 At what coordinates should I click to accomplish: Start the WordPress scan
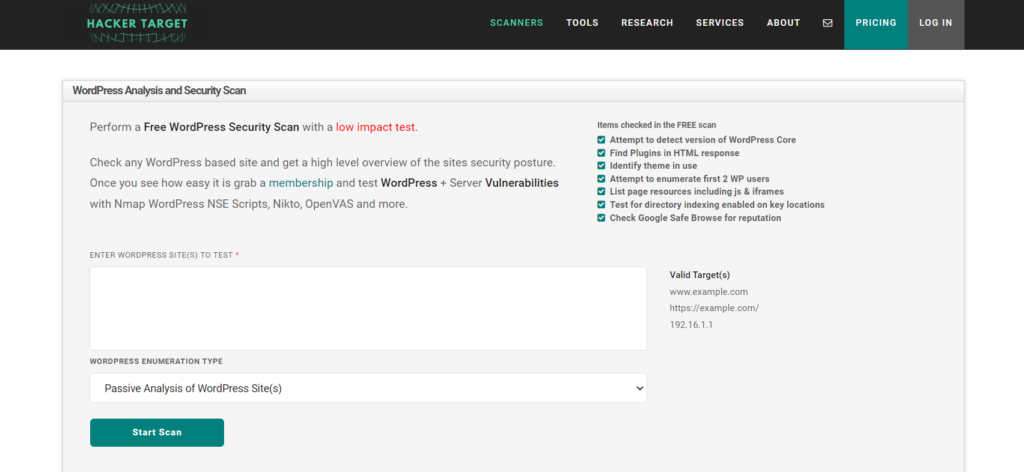point(157,432)
